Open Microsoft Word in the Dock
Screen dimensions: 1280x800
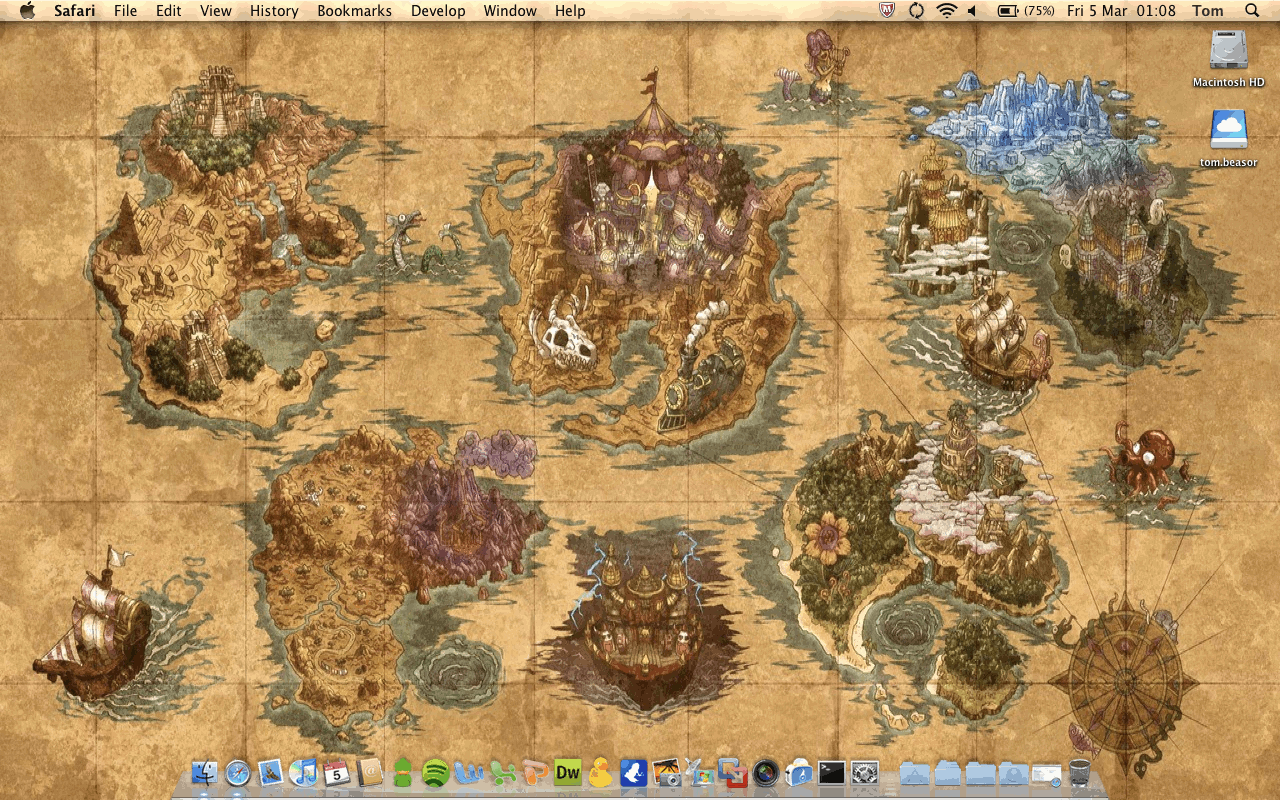468,772
